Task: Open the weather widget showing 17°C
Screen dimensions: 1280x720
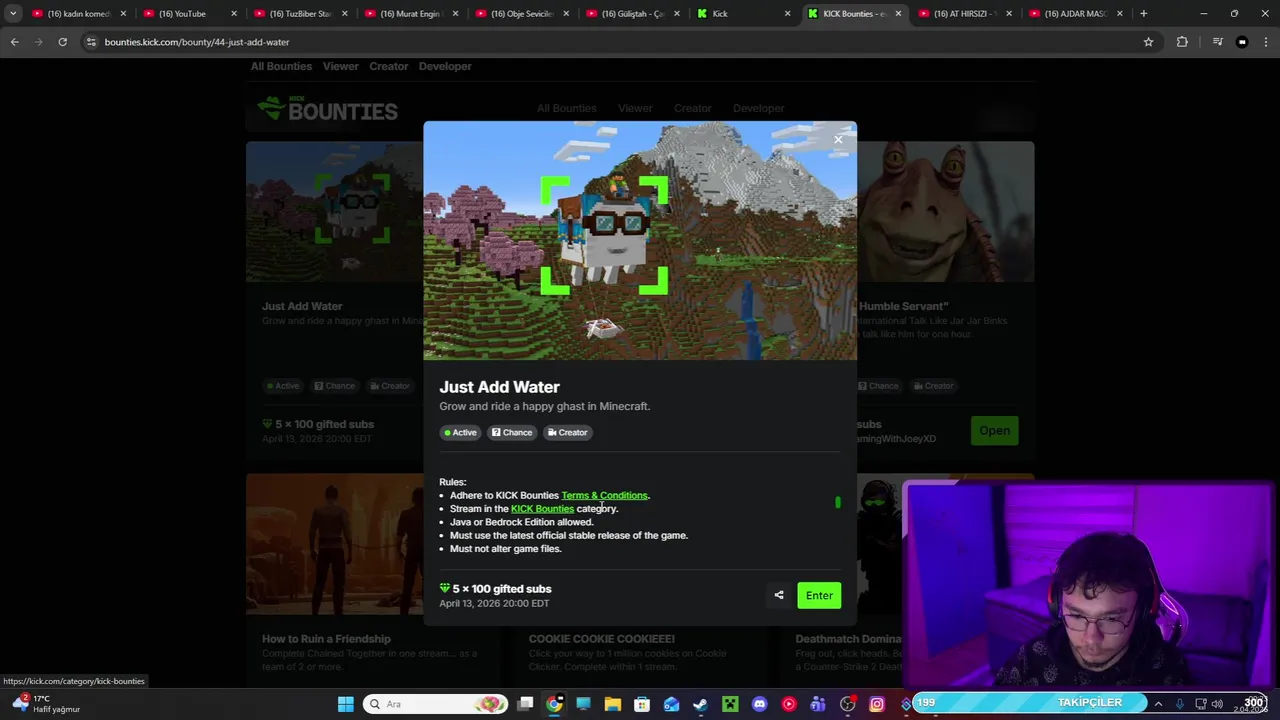Action: [45, 704]
